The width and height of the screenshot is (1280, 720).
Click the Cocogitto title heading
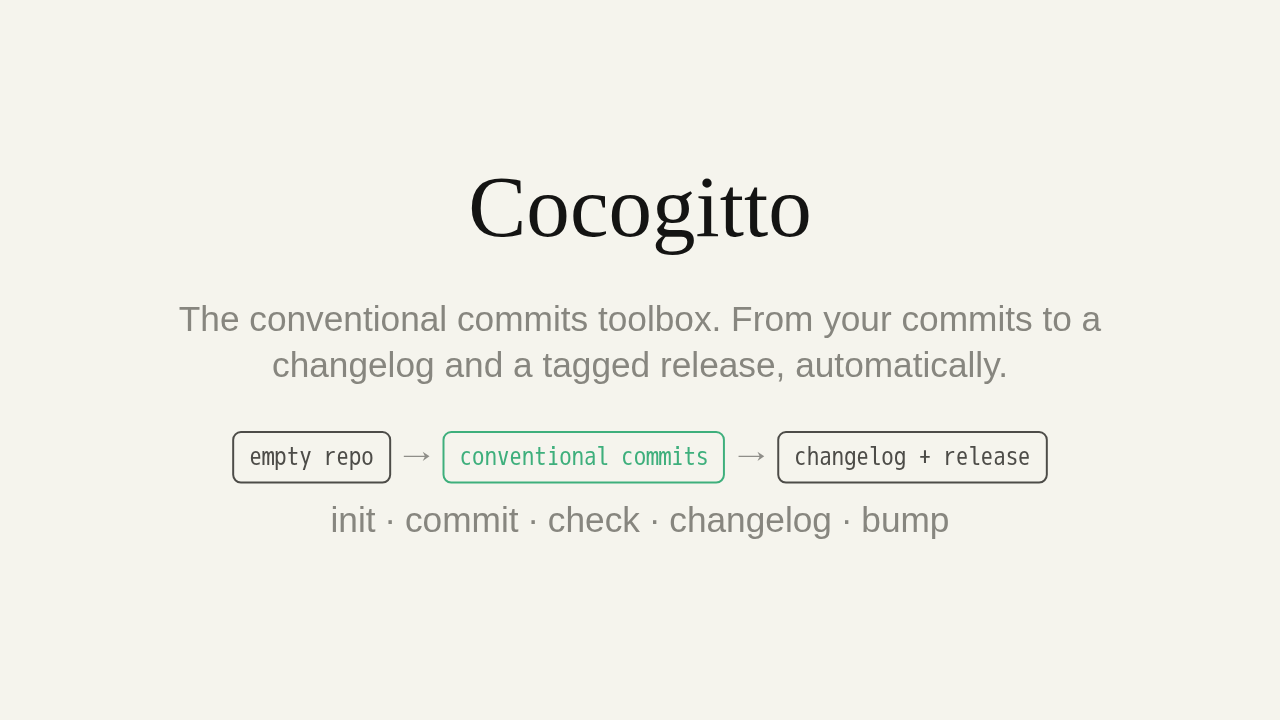click(x=640, y=208)
